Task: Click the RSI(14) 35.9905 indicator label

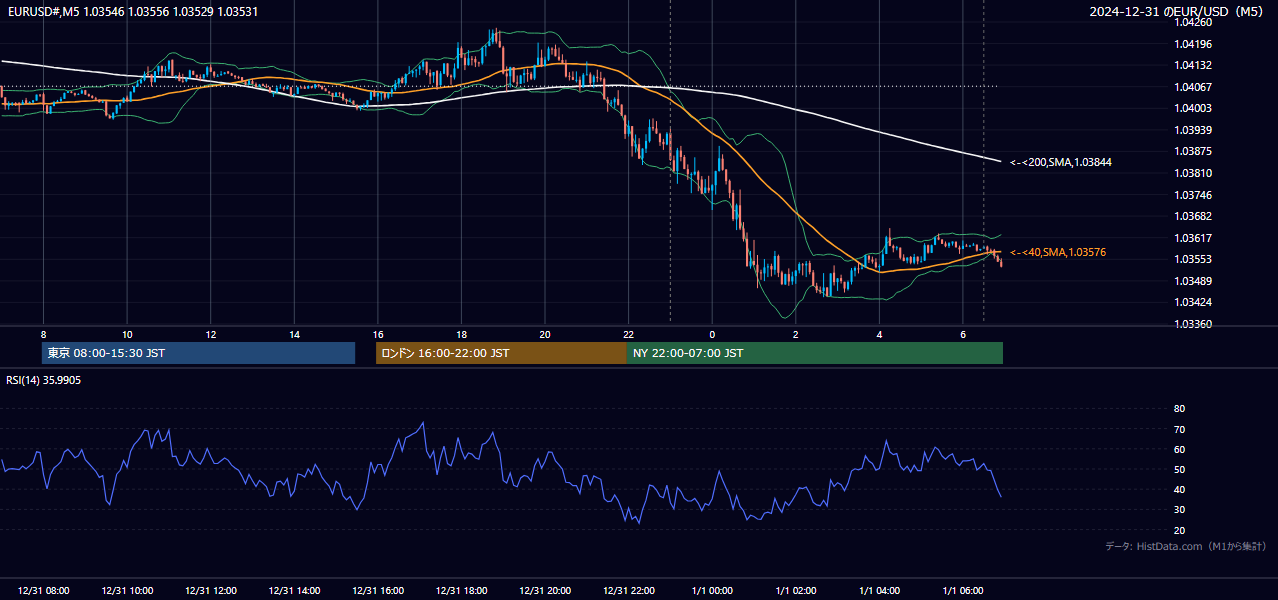Action: (x=44, y=380)
